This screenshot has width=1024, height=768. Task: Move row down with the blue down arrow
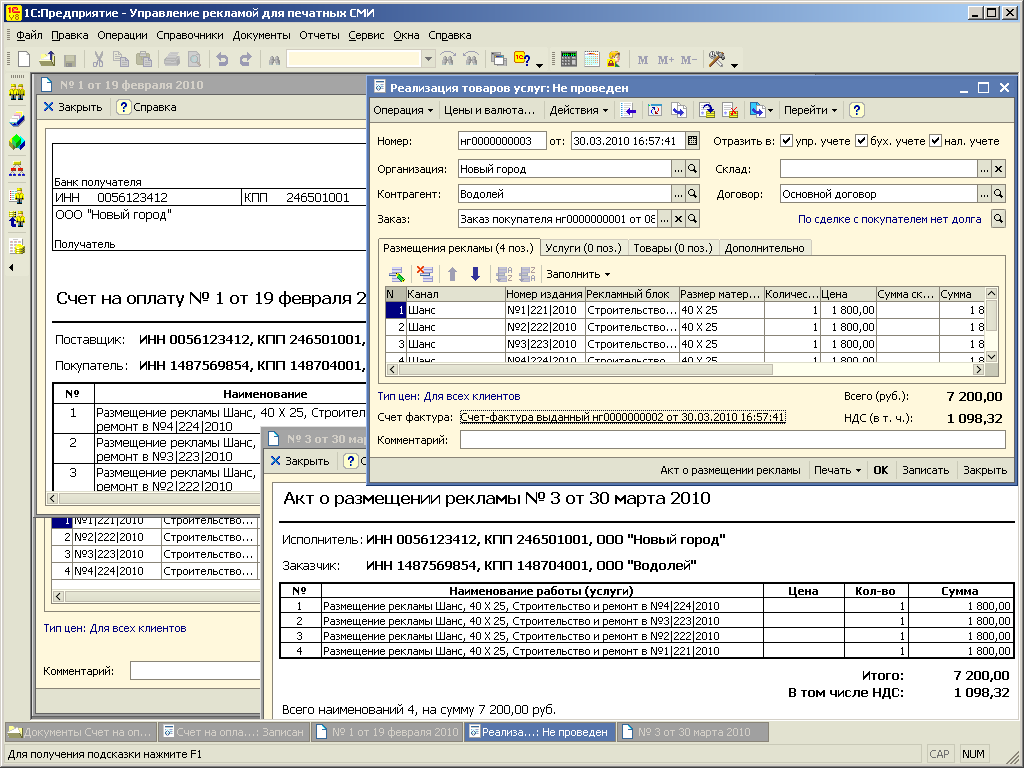pos(475,274)
